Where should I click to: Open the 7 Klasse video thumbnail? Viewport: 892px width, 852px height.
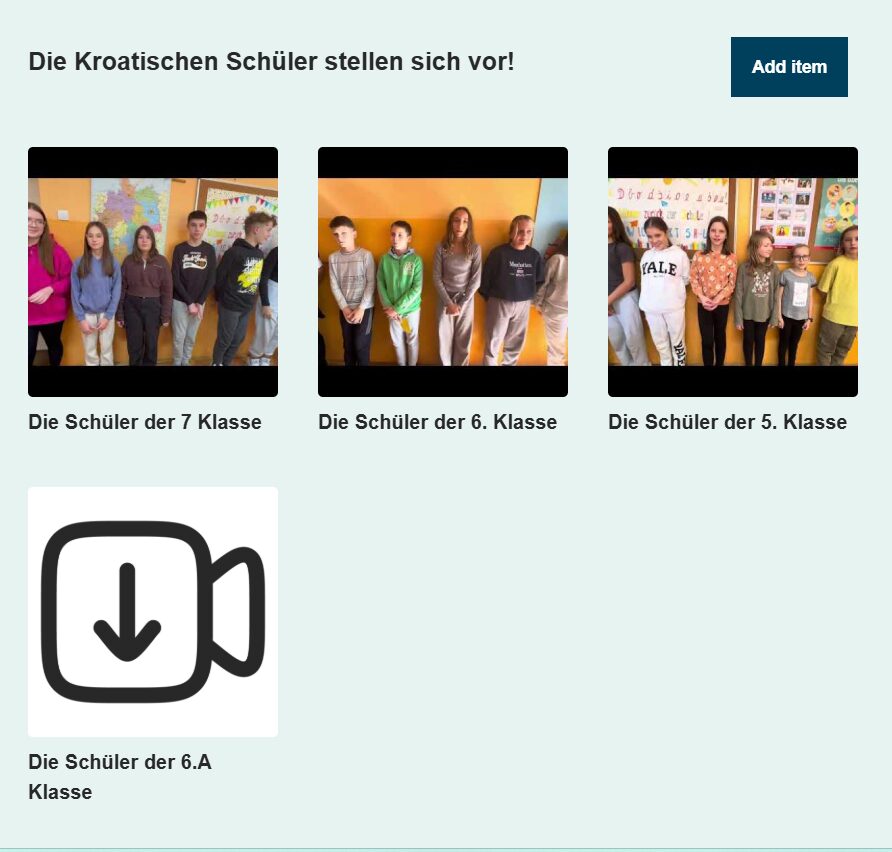153,272
